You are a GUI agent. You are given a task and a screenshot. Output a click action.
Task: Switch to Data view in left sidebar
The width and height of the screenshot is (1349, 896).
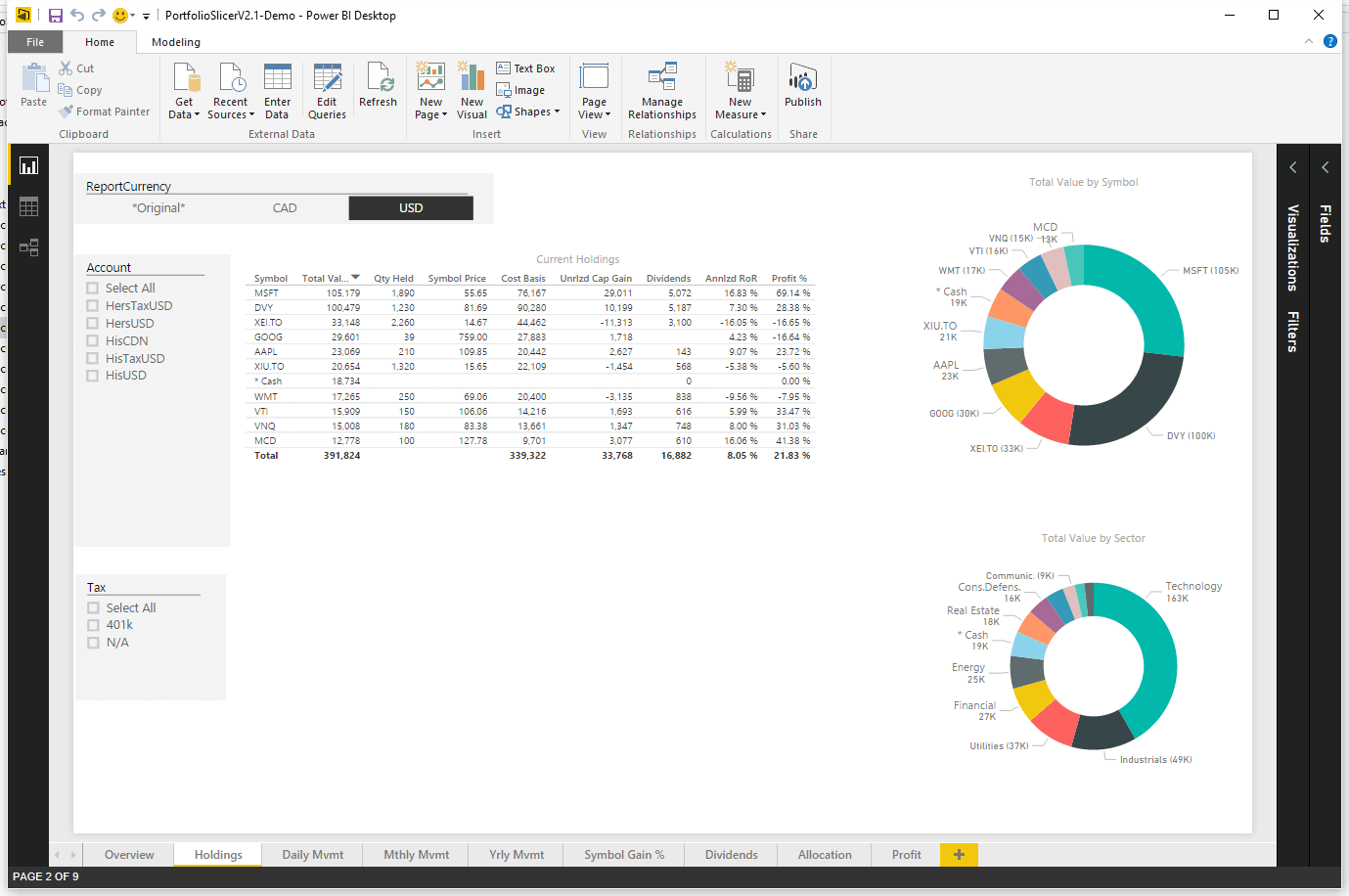click(x=28, y=206)
